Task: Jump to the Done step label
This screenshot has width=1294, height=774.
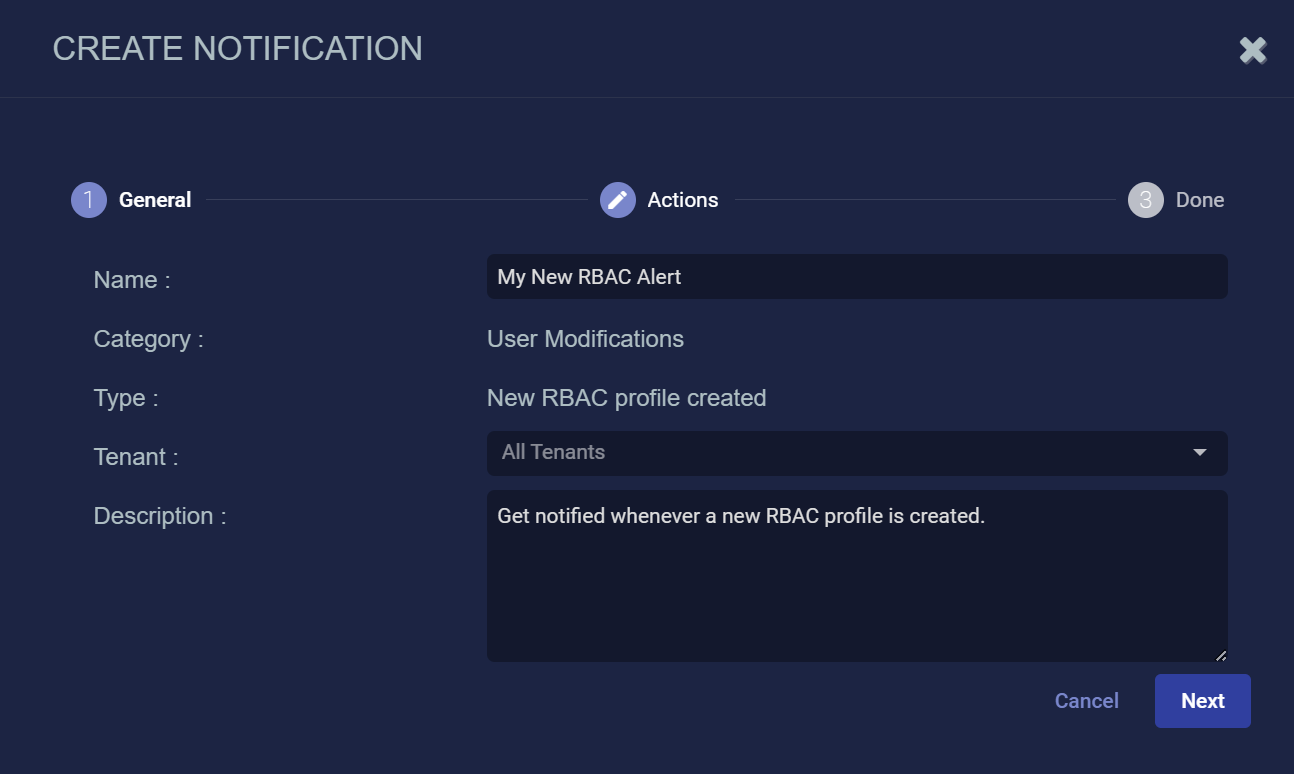Action: [1199, 200]
